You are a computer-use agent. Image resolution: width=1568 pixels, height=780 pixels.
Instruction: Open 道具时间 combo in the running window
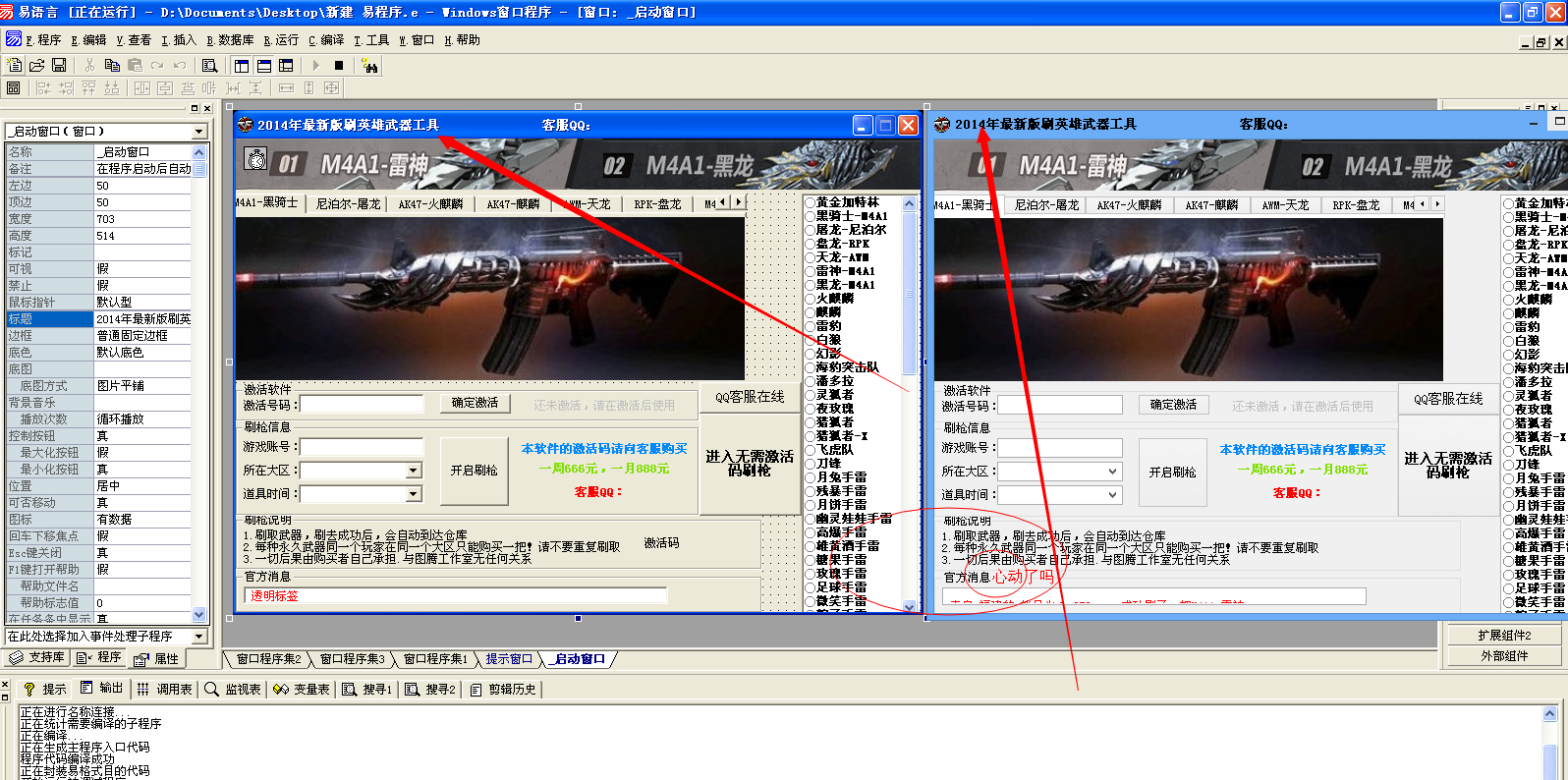click(x=1113, y=495)
